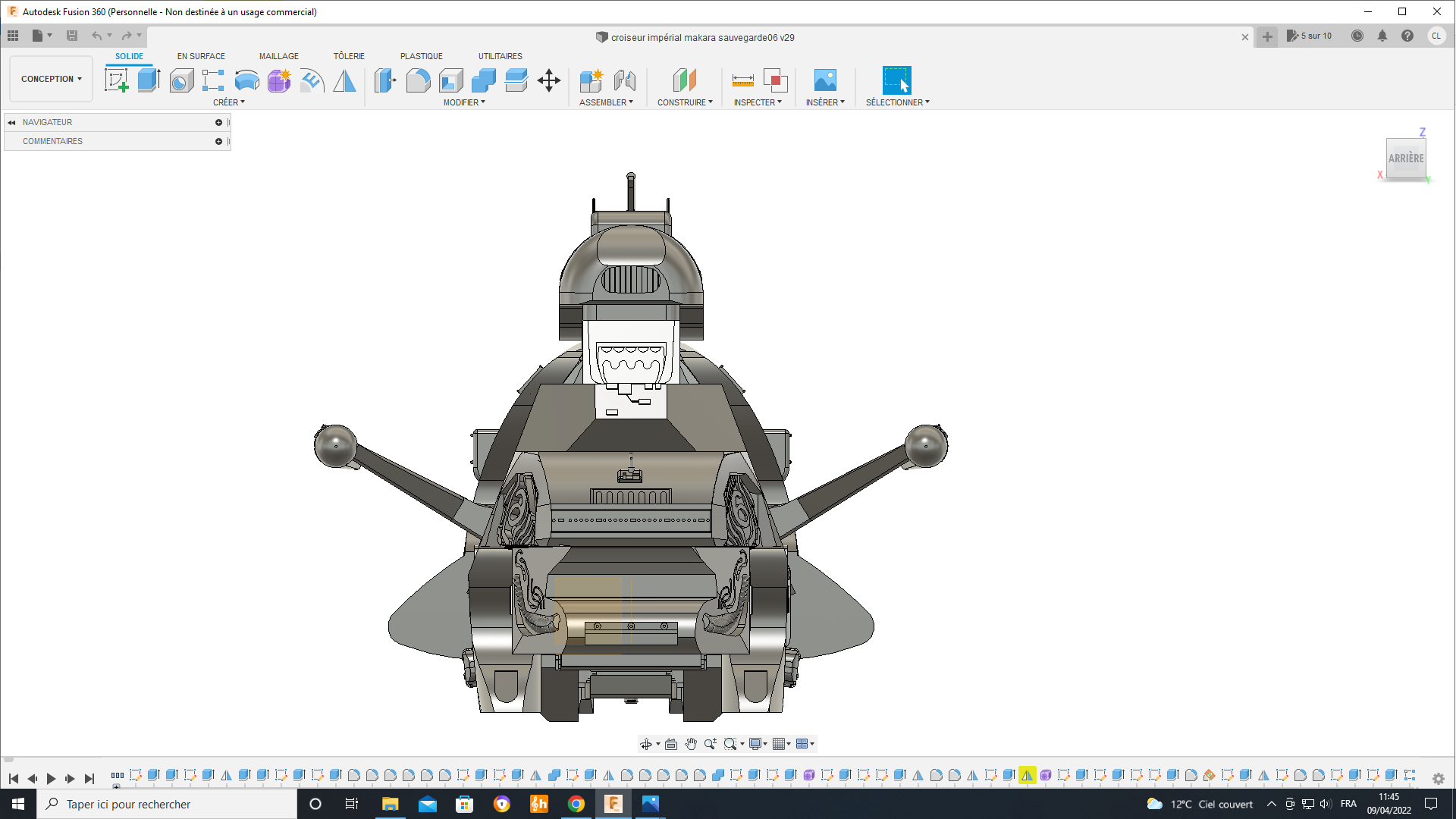
Task: Switch to the MAILLAGE tab
Action: coord(278,56)
